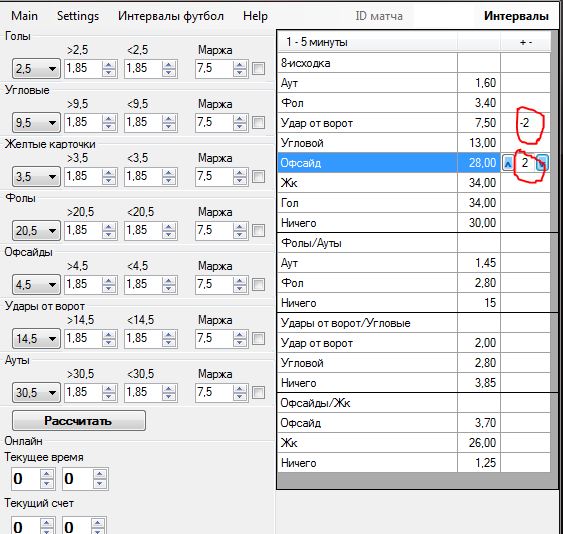The image size is (563, 534).
Task: Open the Help menu
Action: (x=255, y=16)
